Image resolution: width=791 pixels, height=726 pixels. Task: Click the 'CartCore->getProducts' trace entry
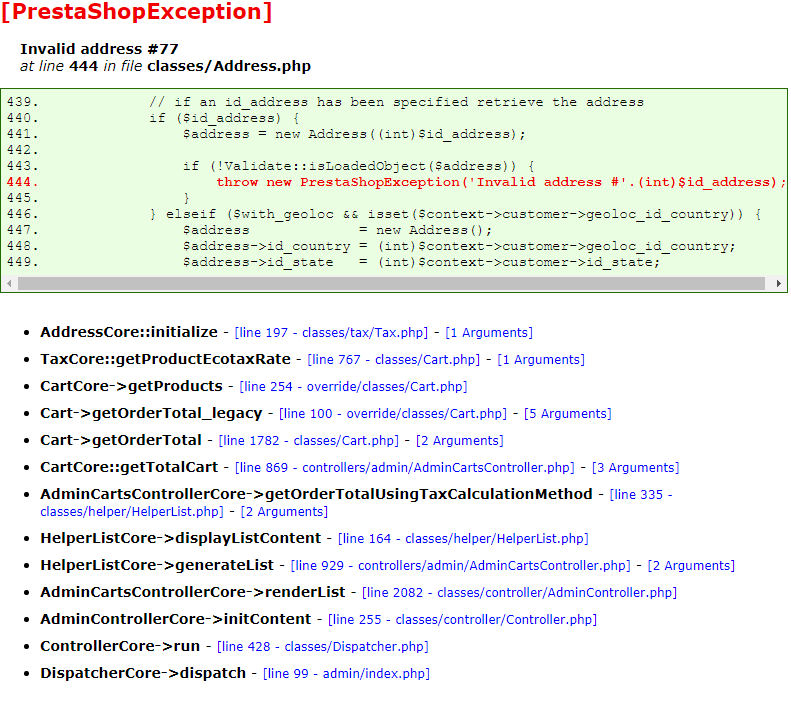[131, 386]
